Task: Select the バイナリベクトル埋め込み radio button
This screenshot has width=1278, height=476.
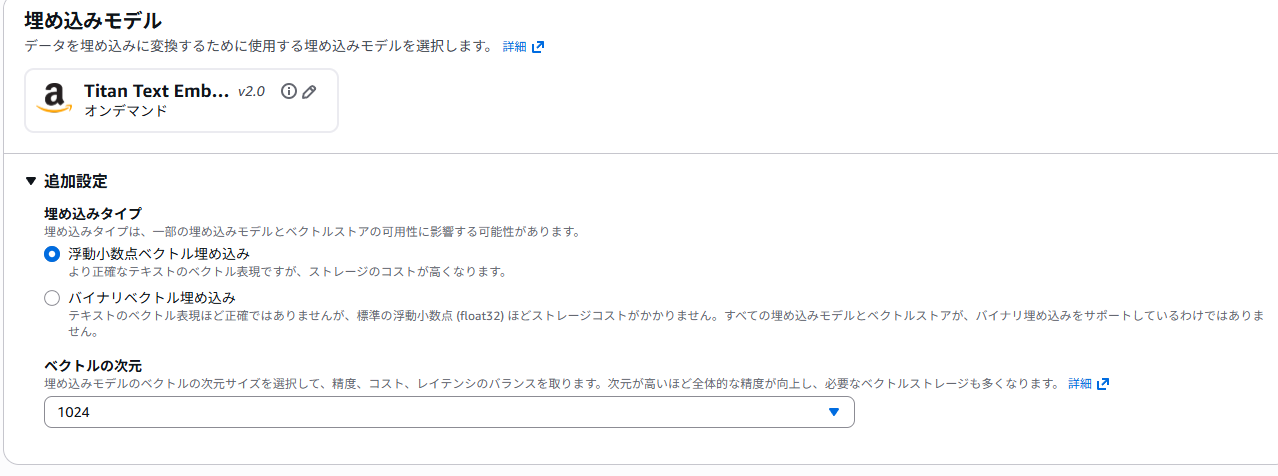Action: (x=52, y=298)
